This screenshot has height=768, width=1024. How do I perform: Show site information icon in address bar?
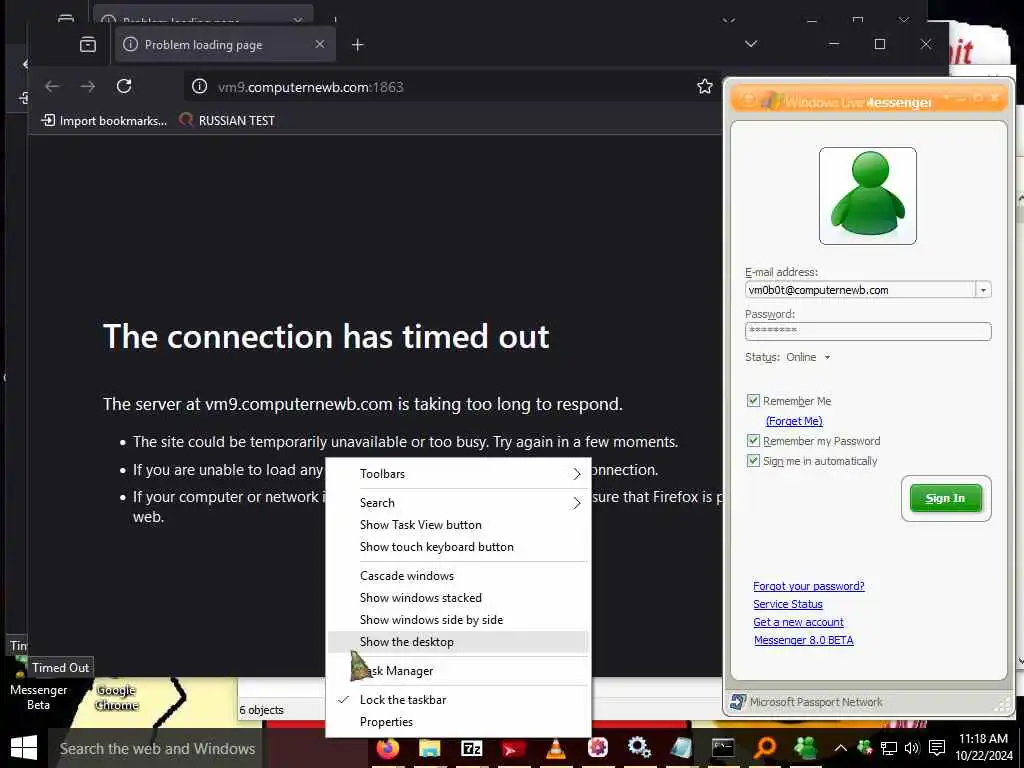tap(200, 86)
